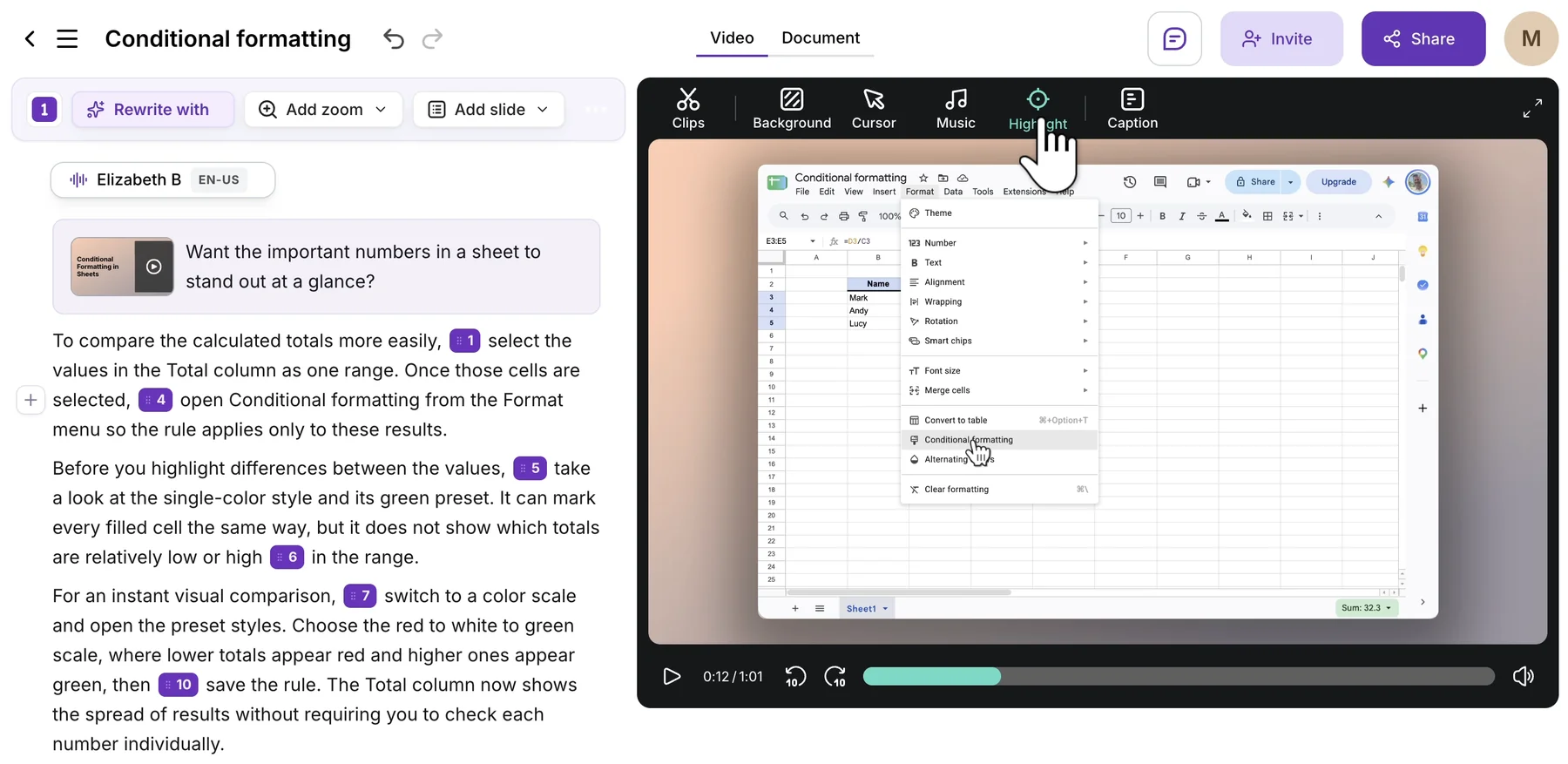Screen dimensions: 1568x764
Task: Click the step 7 marker in the script
Action: point(360,596)
